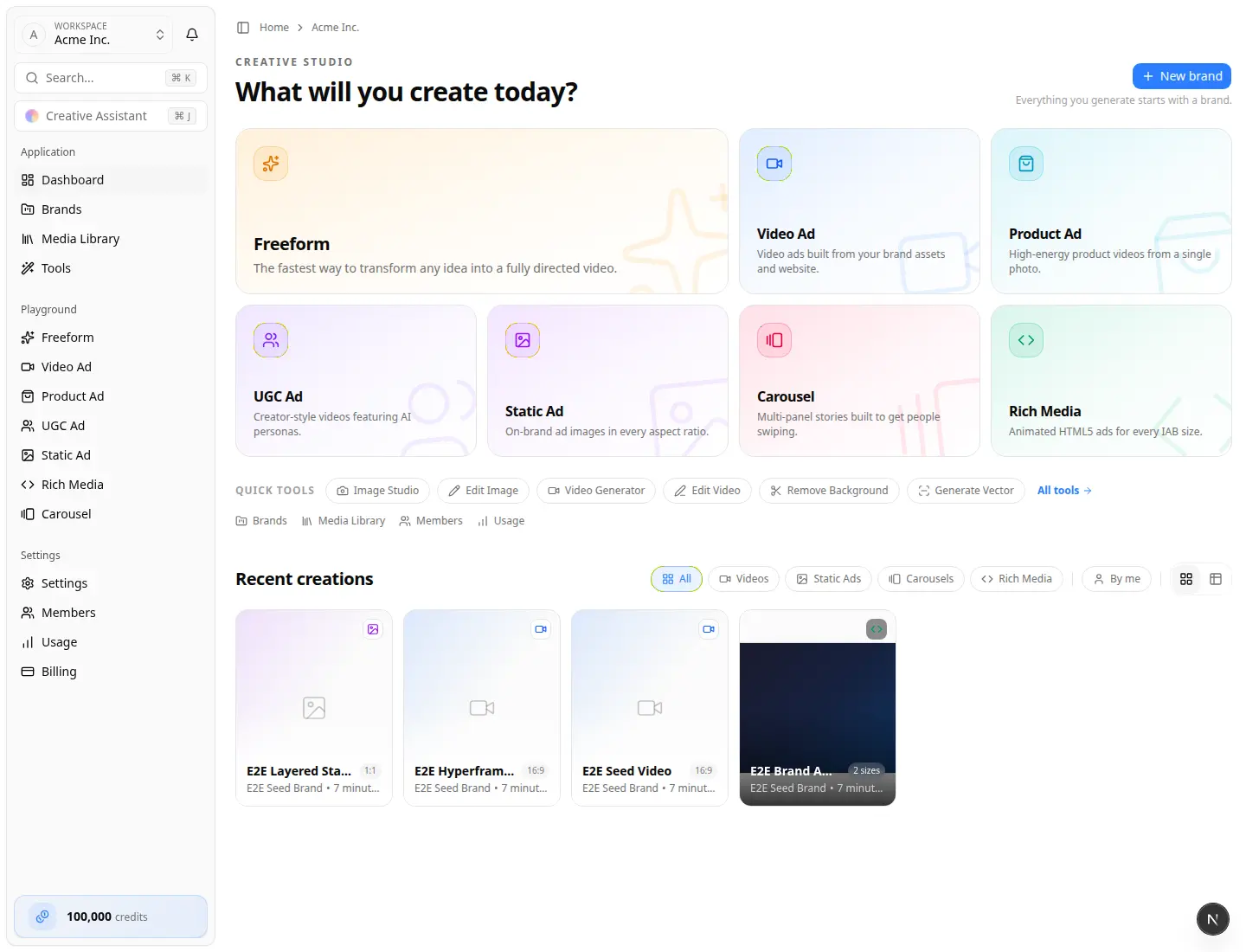Viewport: 1246px width, 952px height.
Task: Follow the Members shortcut under quick tools
Action: click(431, 521)
